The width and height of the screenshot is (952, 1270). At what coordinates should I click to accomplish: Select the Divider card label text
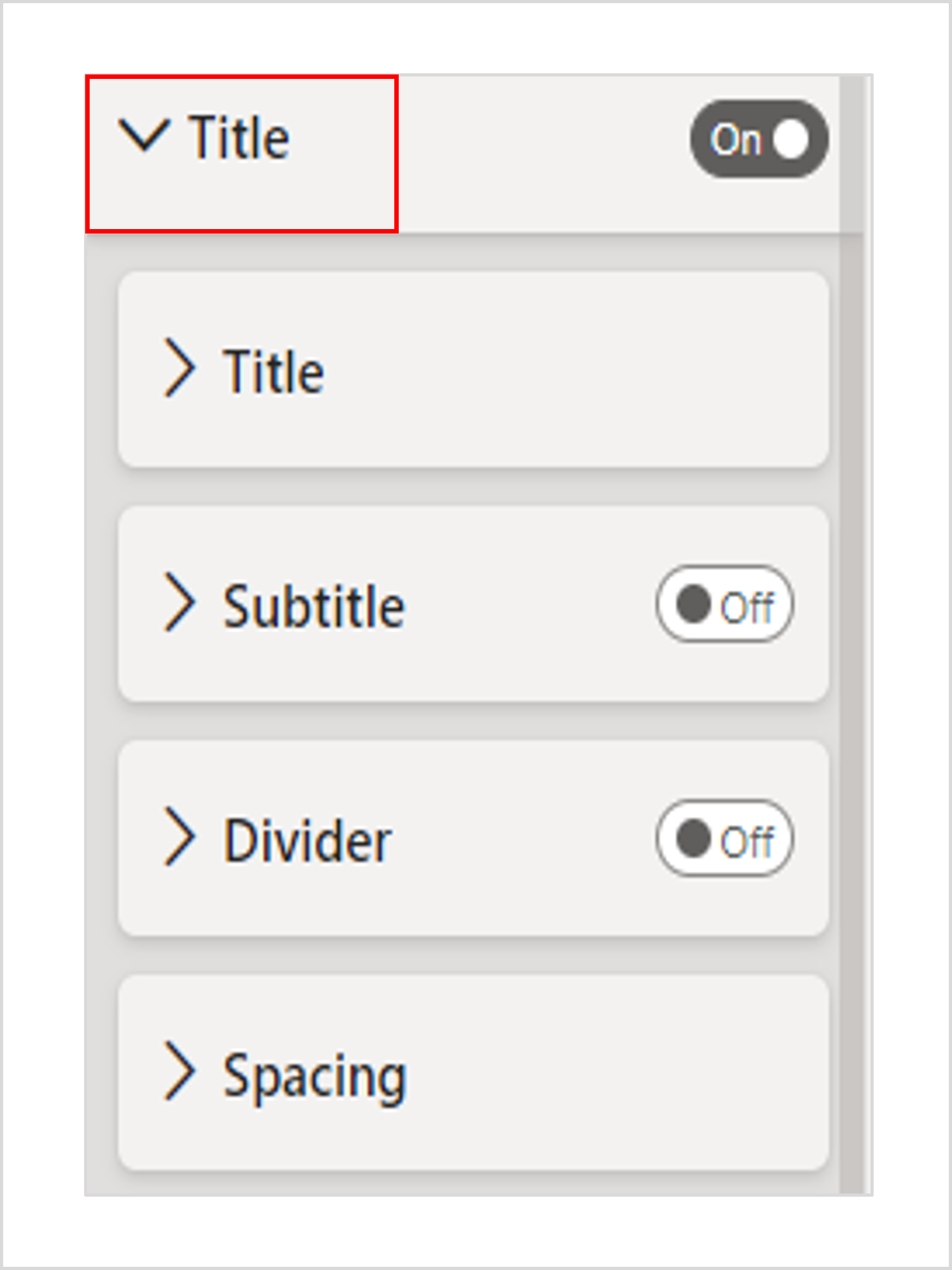(x=308, y=841)
